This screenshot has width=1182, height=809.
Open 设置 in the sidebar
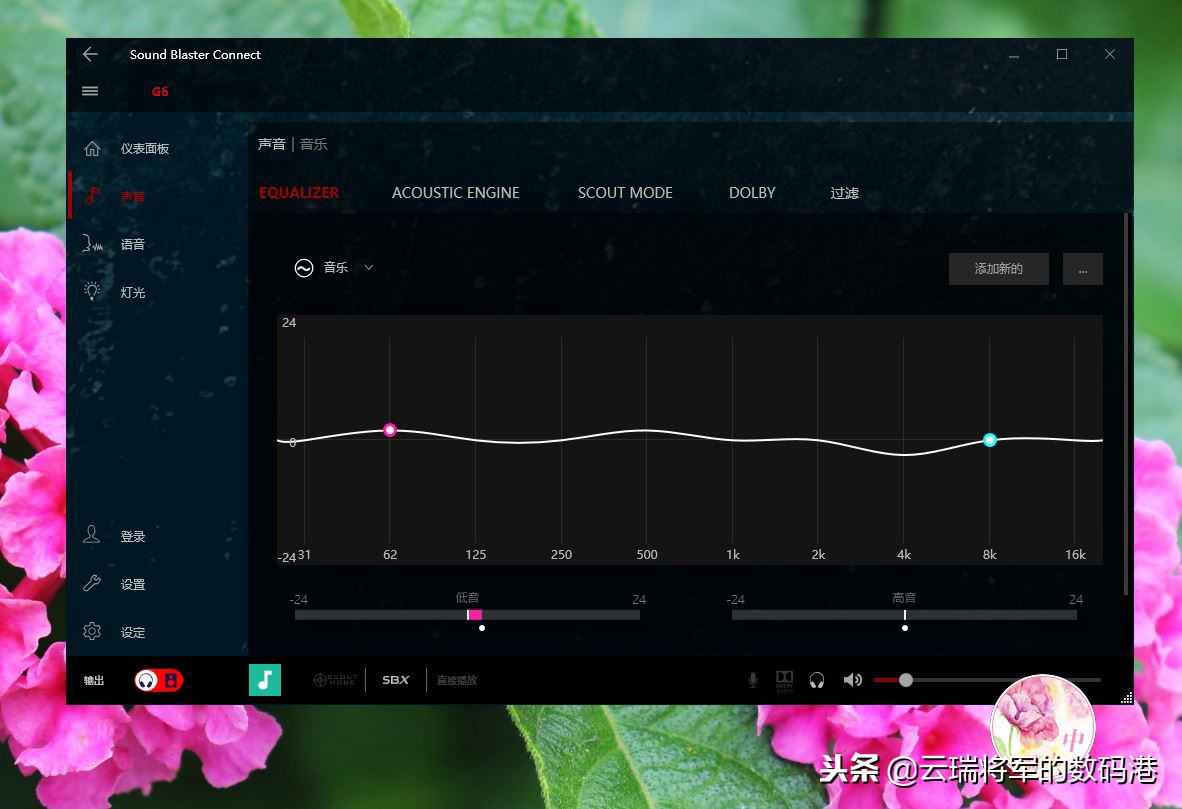click(x=133, y=584)
